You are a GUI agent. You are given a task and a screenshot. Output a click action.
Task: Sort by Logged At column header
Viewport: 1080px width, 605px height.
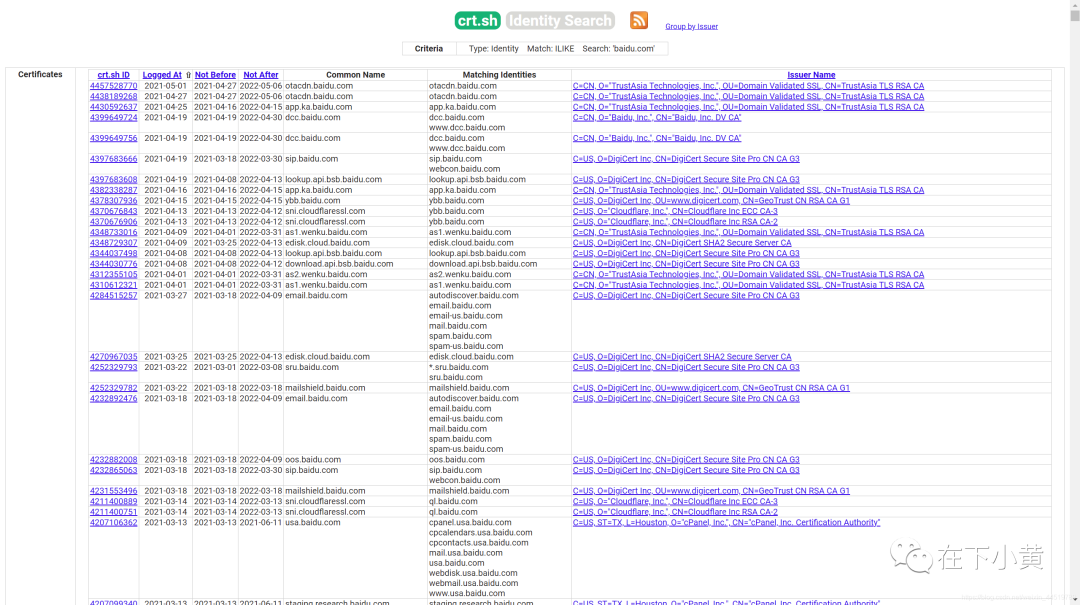click(x=162, y=75)
